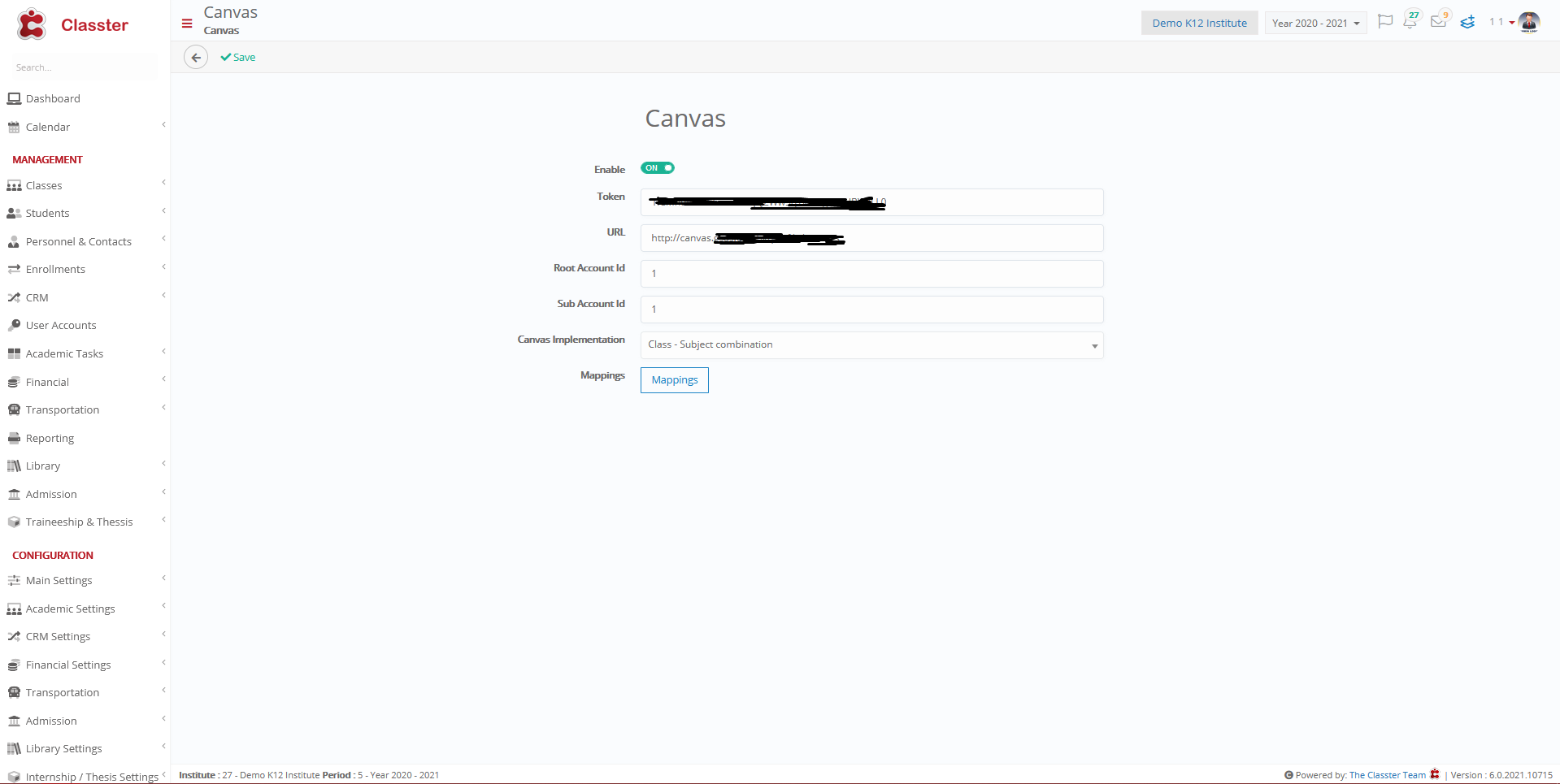The image size is (1560, 784).
Task: Click the Classter logo icon
Action: [32, 24]
